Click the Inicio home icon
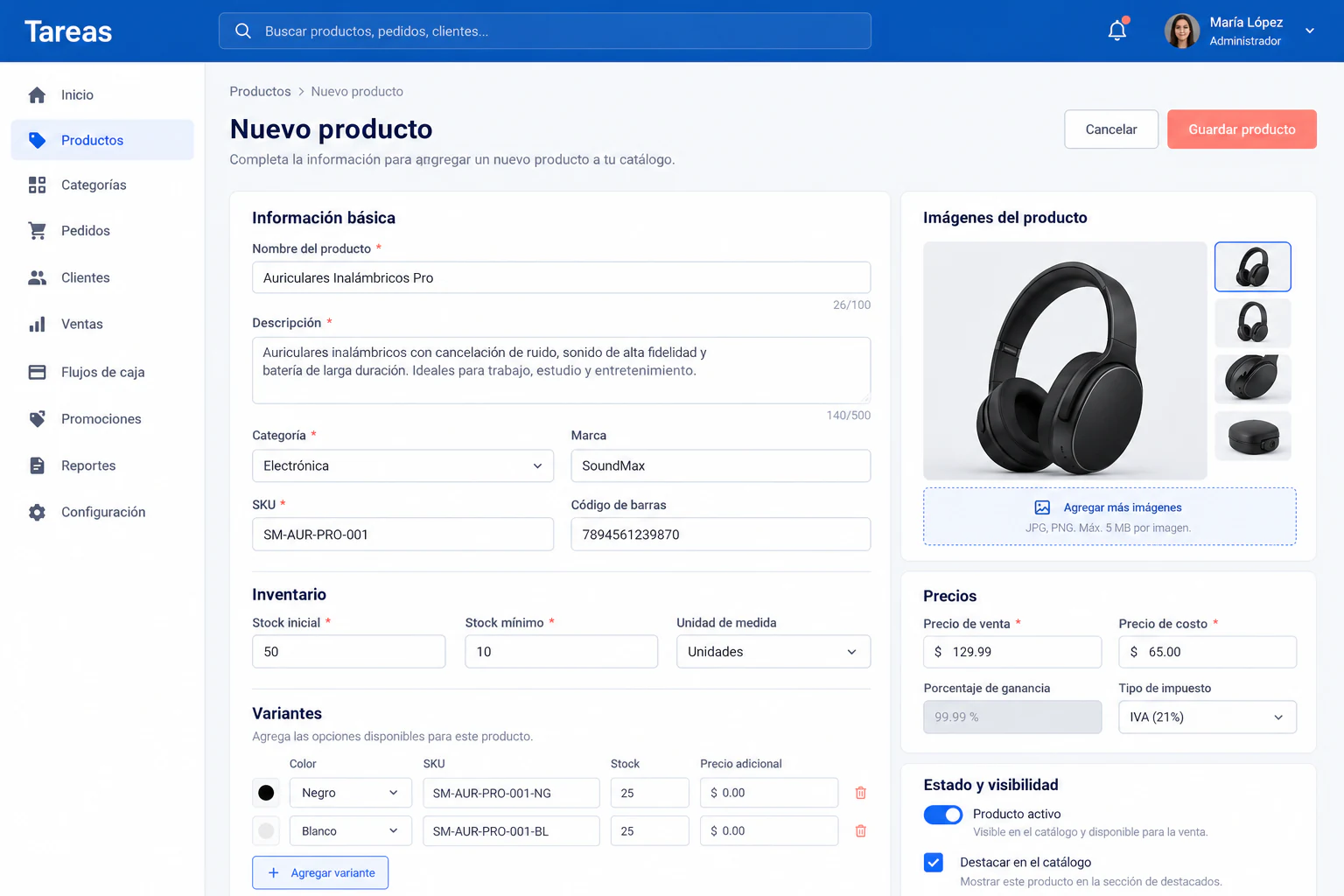1344x896 pixels. click(37, 94)
